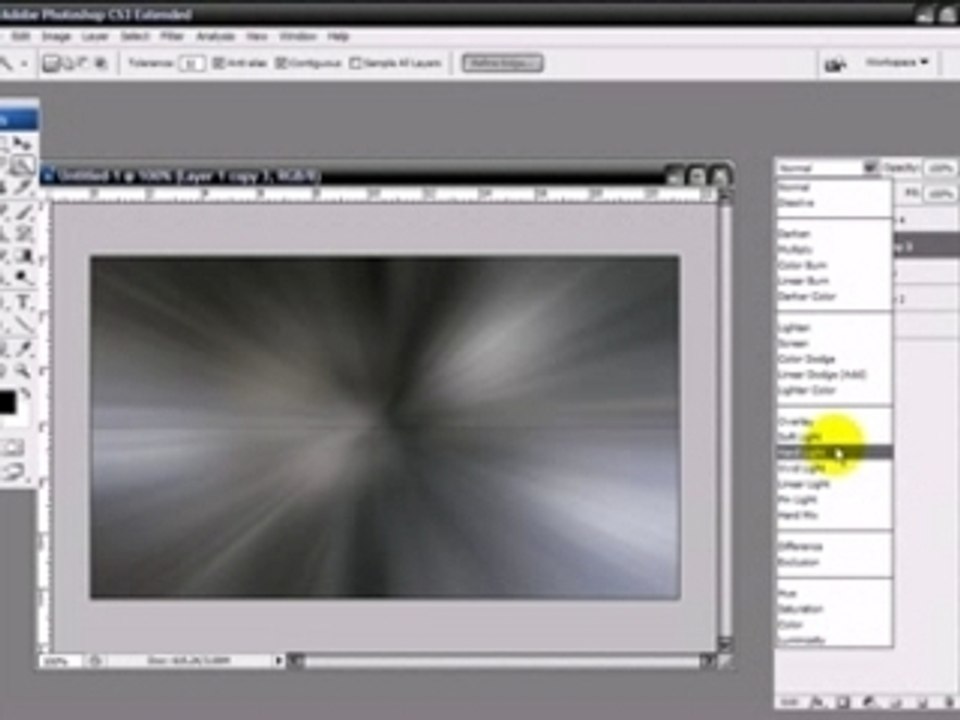Viewport: 960px width, 720px height.
Task: Open the Image menu
Action: coord(56,36)
